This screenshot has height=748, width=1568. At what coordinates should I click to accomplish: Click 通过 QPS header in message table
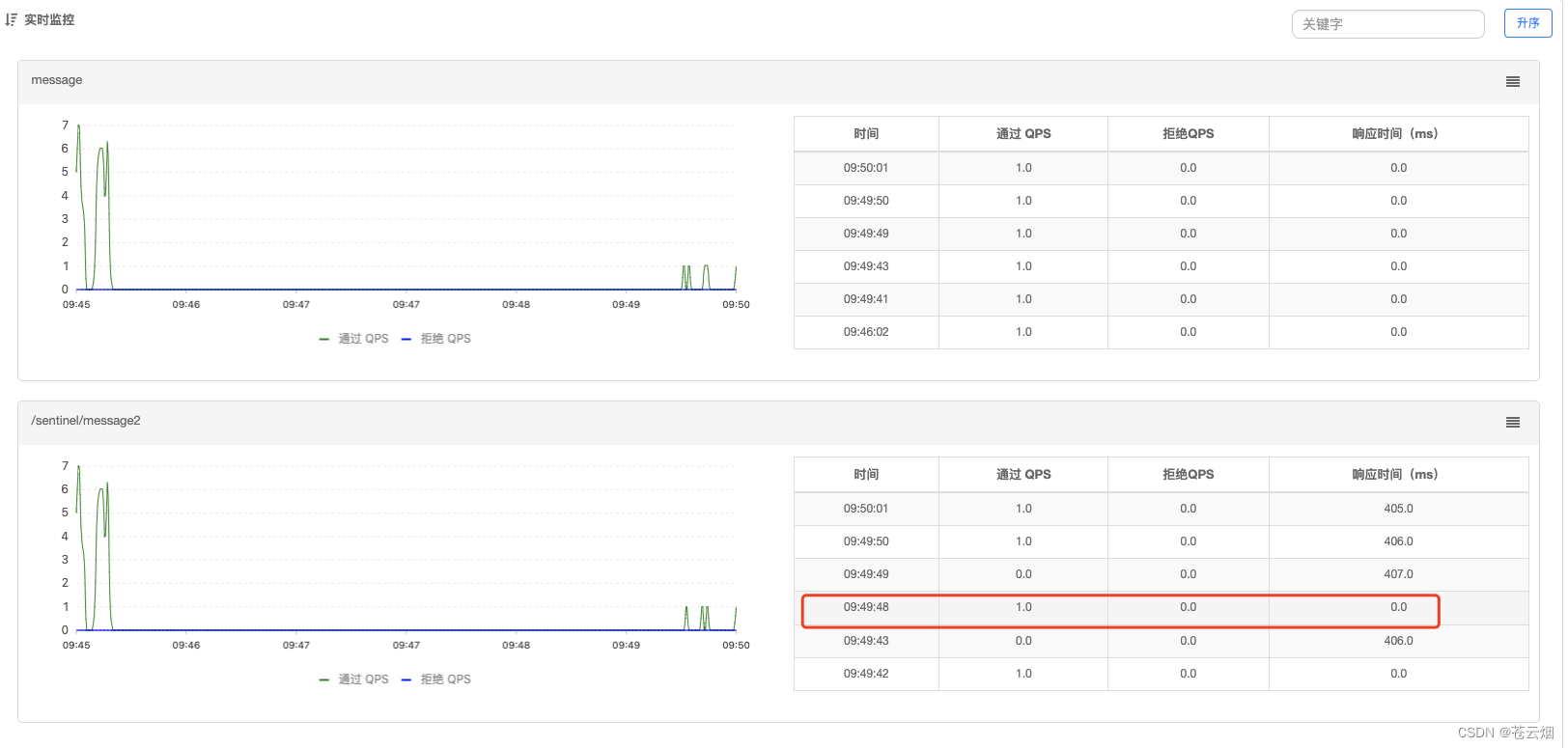1023,134
